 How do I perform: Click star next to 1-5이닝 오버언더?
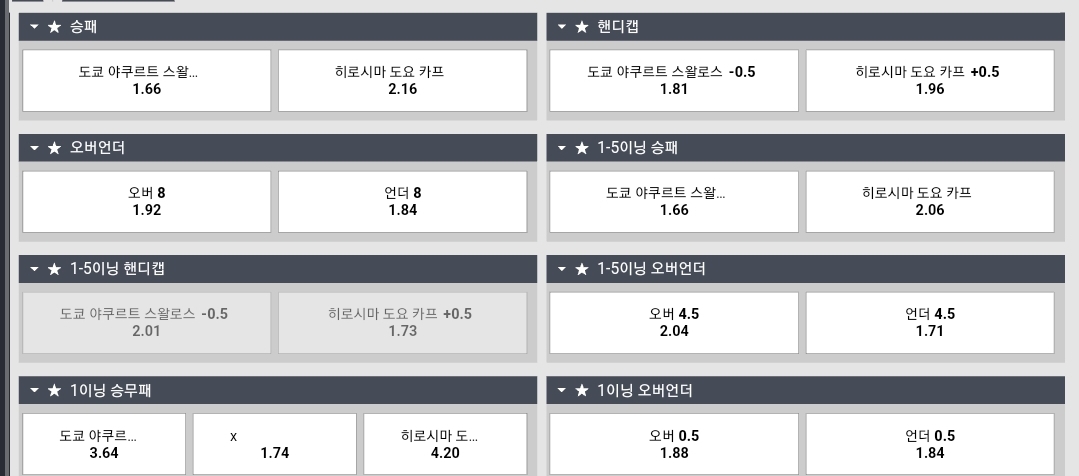point(582,270)
